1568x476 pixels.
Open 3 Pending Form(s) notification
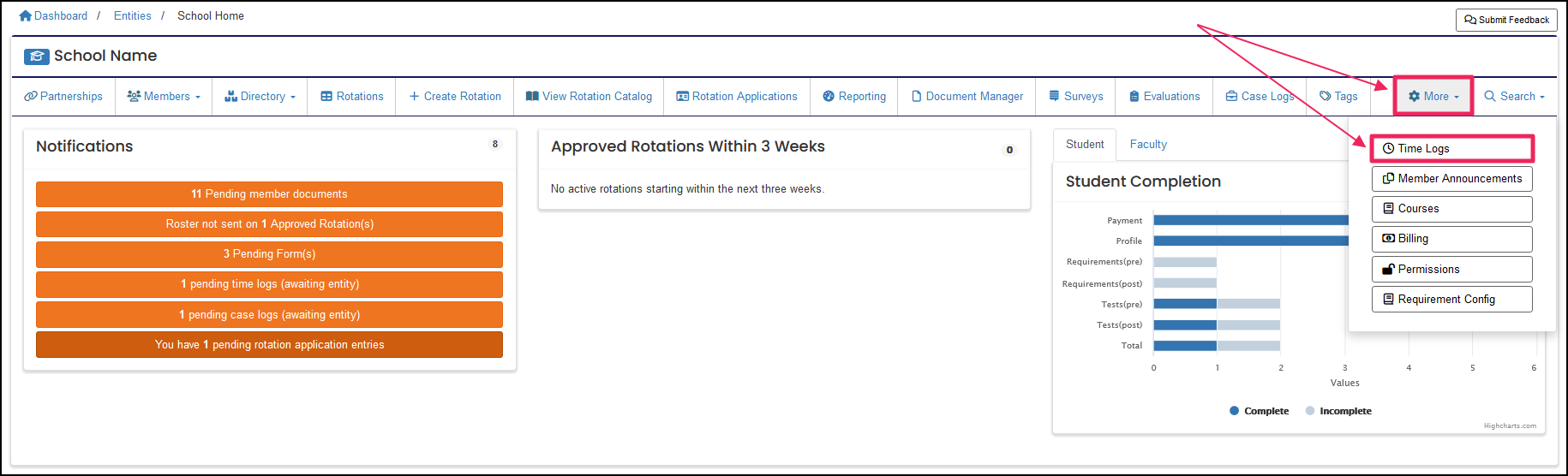[x=269, y=254]
